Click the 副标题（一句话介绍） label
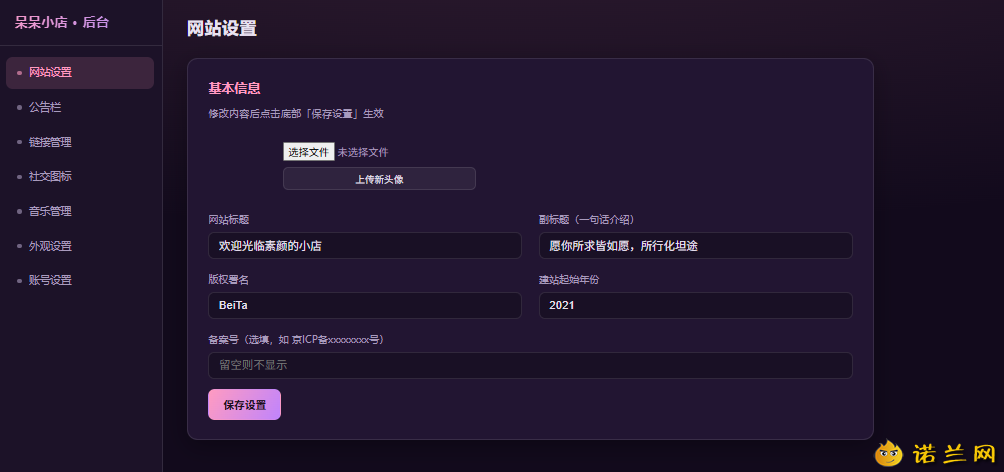The image size is (1004, 472). point(587,220)
